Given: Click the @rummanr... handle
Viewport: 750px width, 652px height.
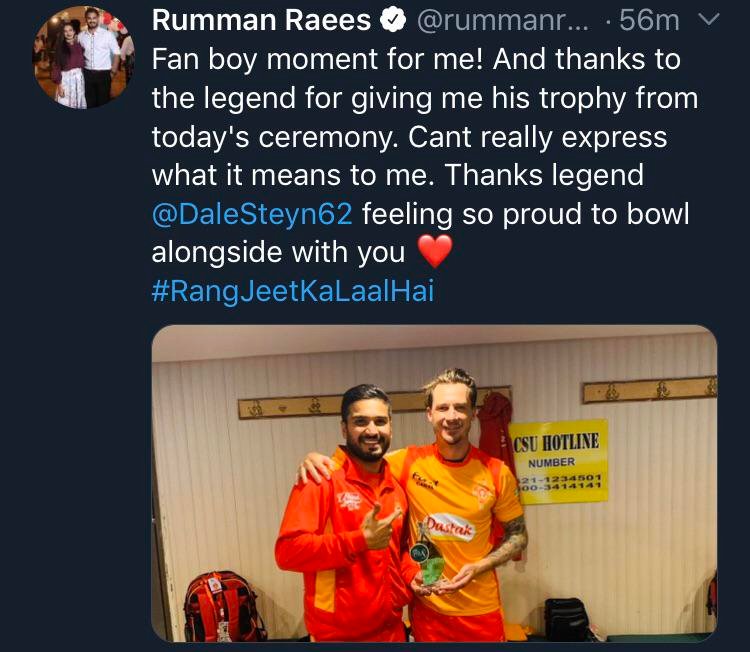Looking at the screenshot, I should point(504,21).
